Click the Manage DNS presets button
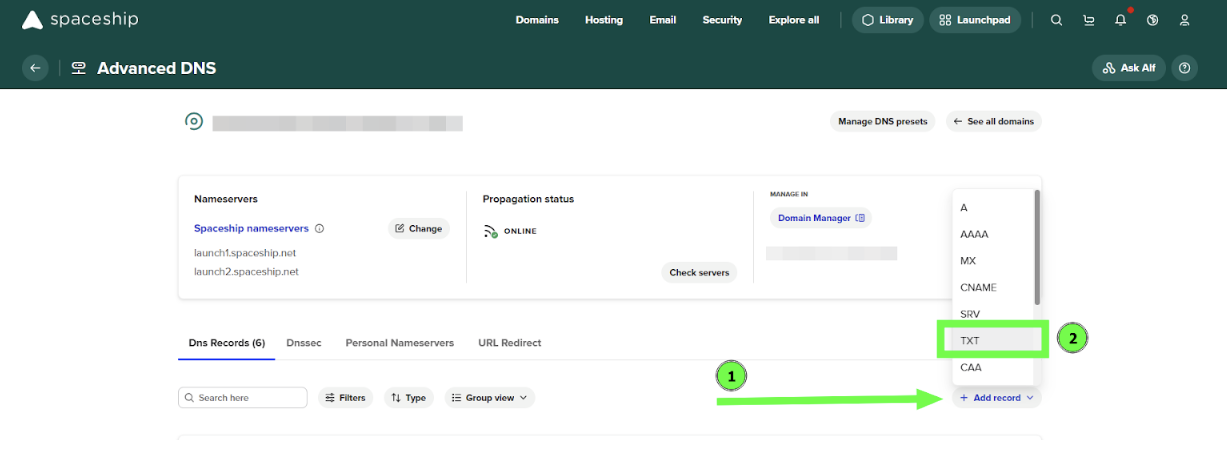 point(883,122)
